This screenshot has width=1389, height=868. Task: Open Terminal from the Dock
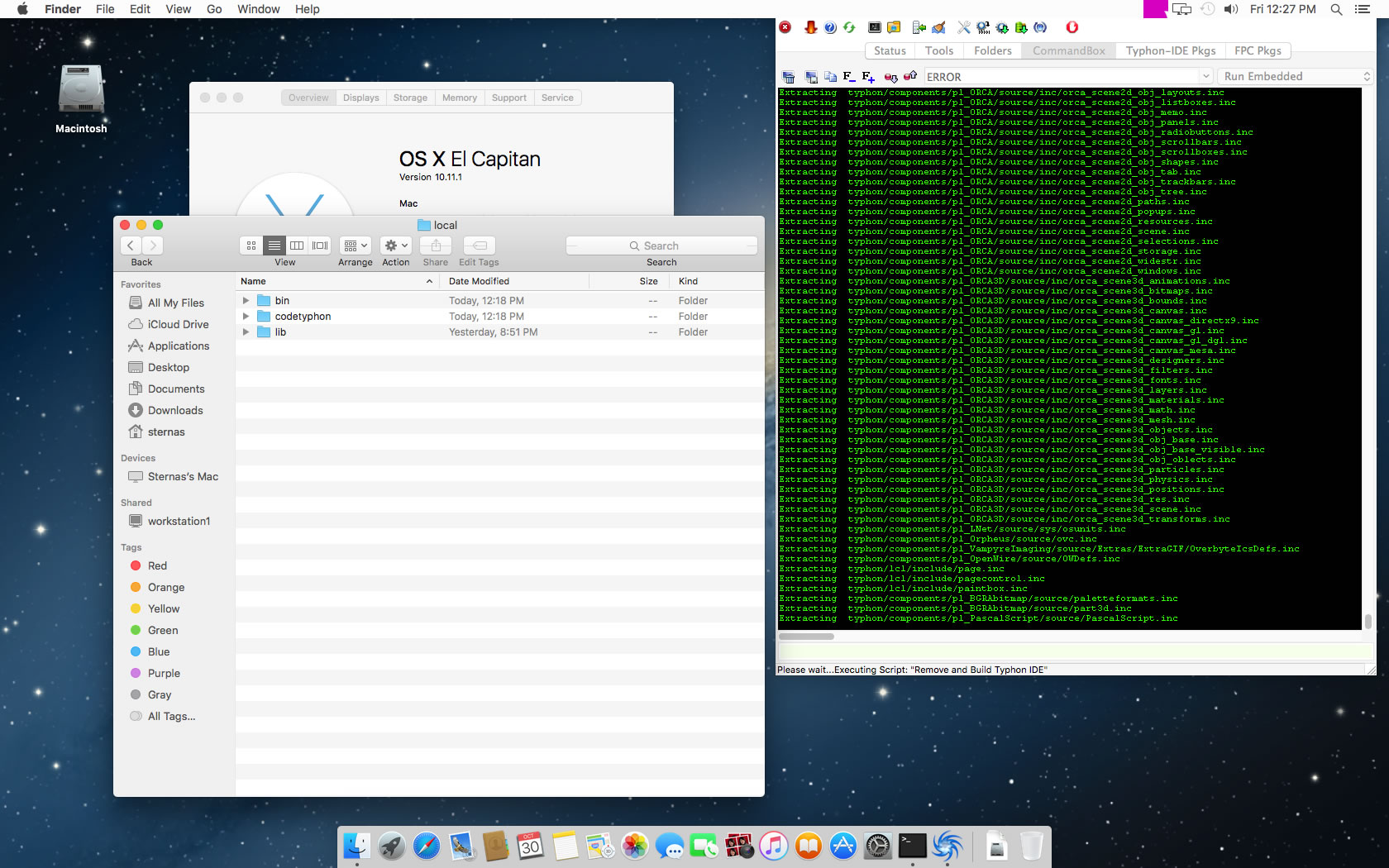913,846
